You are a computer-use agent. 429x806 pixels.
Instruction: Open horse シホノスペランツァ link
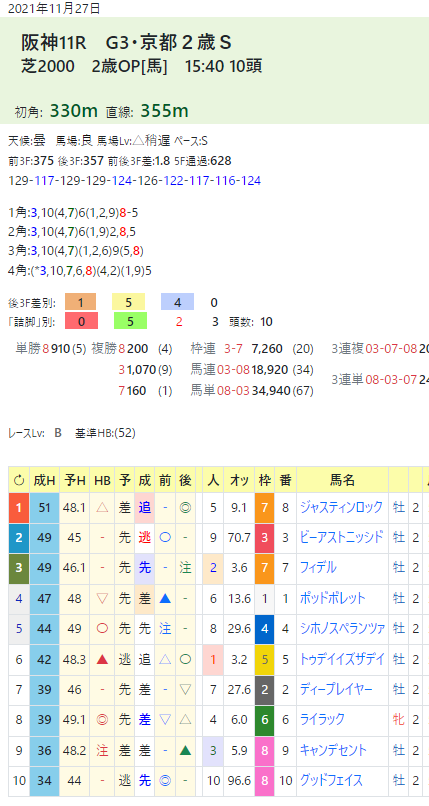[x=342, y=628]
